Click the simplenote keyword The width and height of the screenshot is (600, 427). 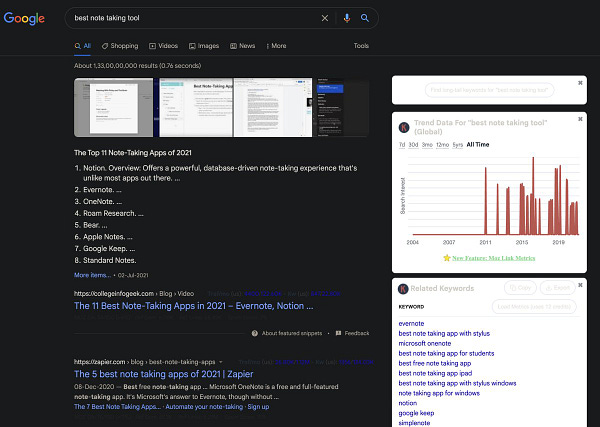click(x=414, y=423)
